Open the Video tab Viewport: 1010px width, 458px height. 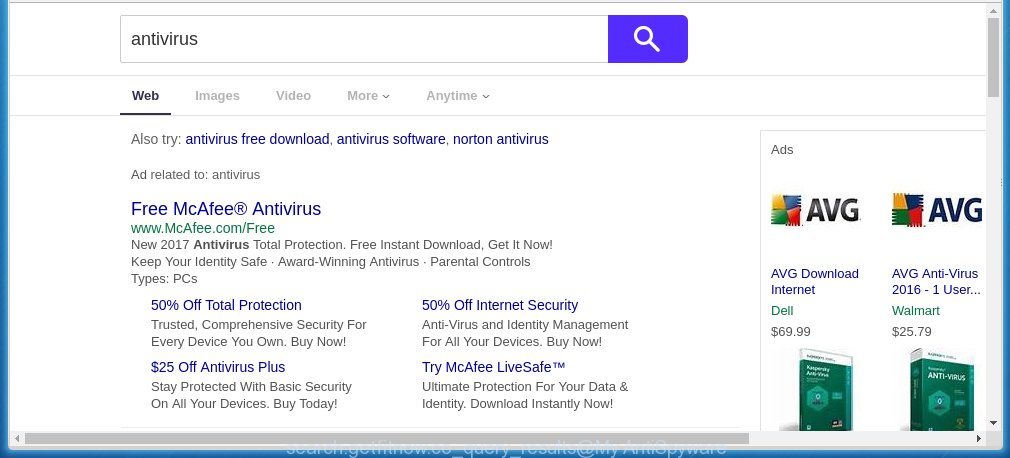(293, 96)
